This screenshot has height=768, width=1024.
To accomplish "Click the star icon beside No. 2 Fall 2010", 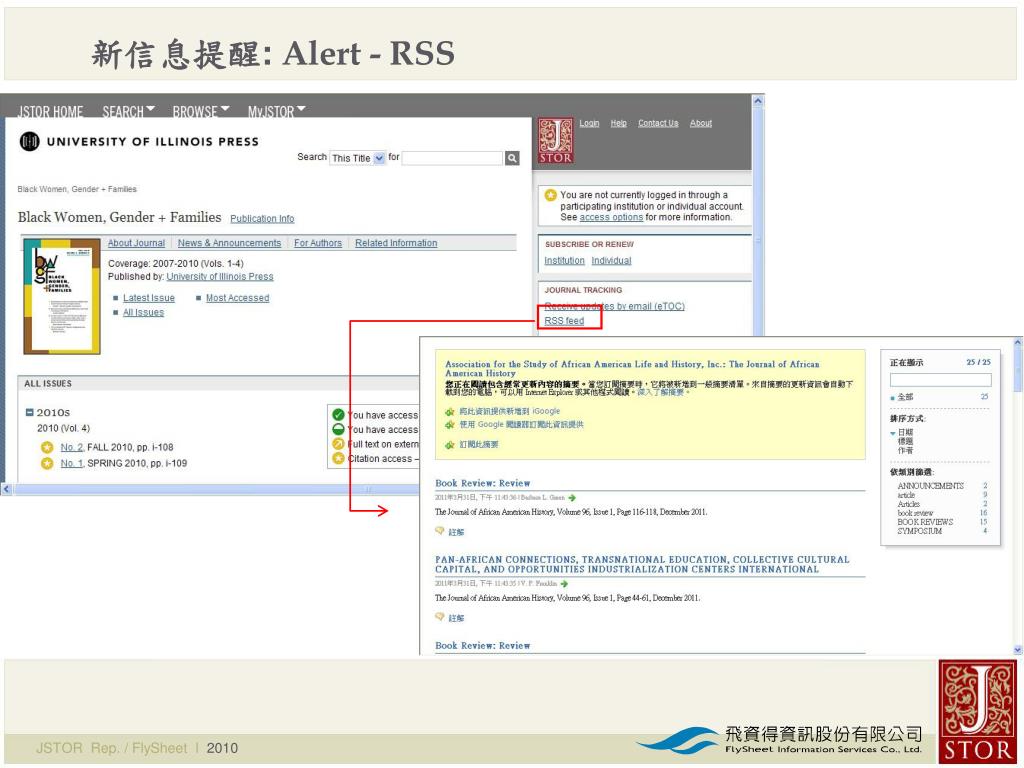I will tap(47, 447).
